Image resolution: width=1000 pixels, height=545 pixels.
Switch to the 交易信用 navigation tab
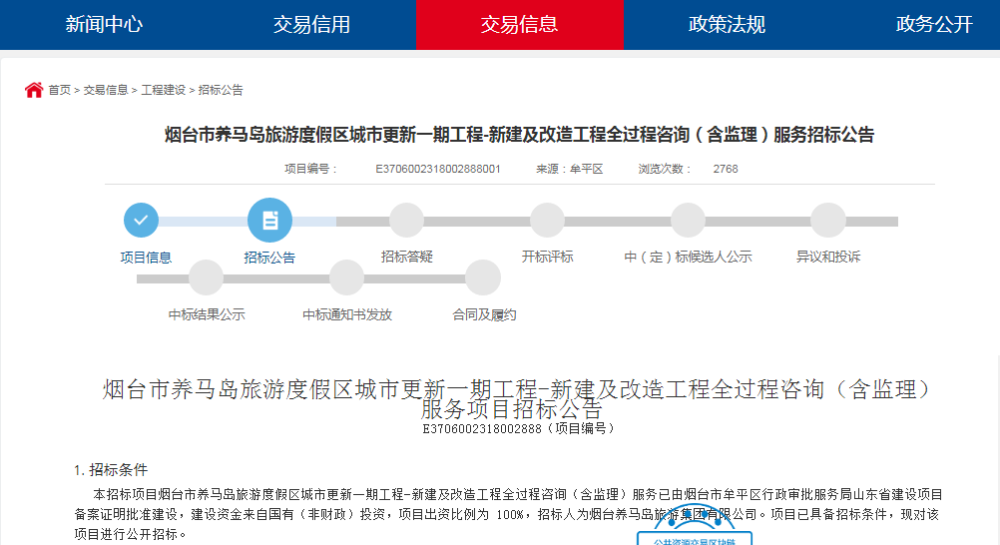pos(312,25)
